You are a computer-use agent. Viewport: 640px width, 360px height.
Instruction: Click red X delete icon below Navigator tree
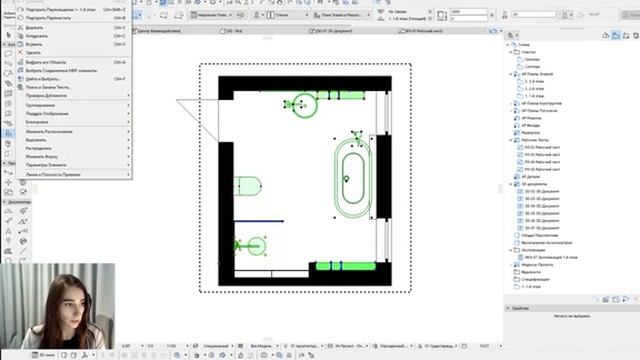click(x=636, y=300)
